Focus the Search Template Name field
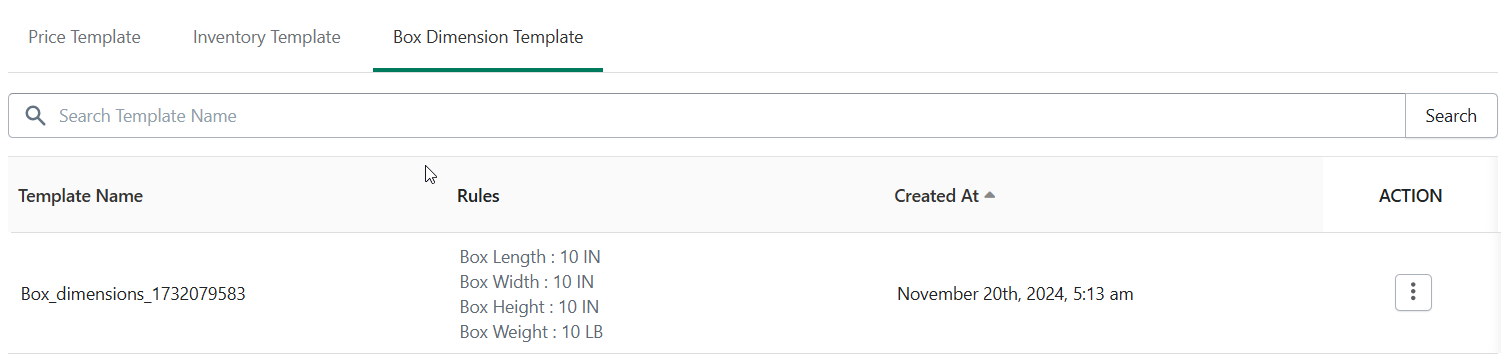This screenshot has width=1505, height=361. click(730, 116)
